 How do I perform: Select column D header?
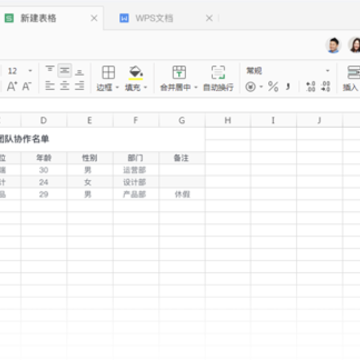(44, 120)
